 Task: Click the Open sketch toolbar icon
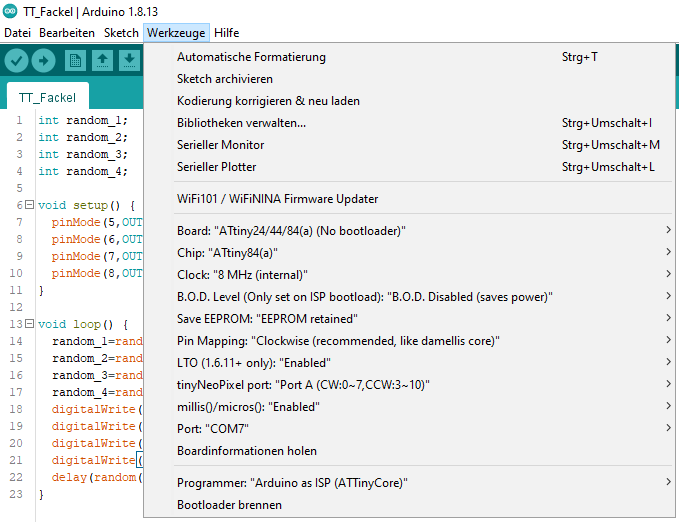(103, 61)
